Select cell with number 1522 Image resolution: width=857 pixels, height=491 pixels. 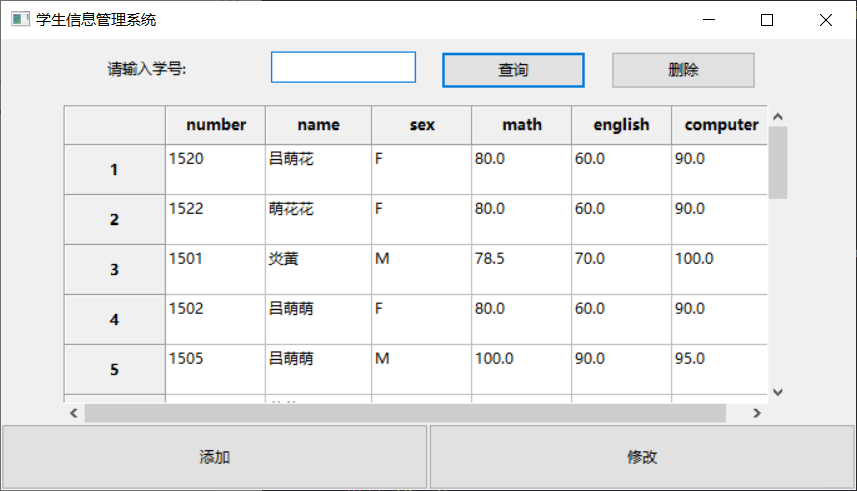tap(215, 220)
